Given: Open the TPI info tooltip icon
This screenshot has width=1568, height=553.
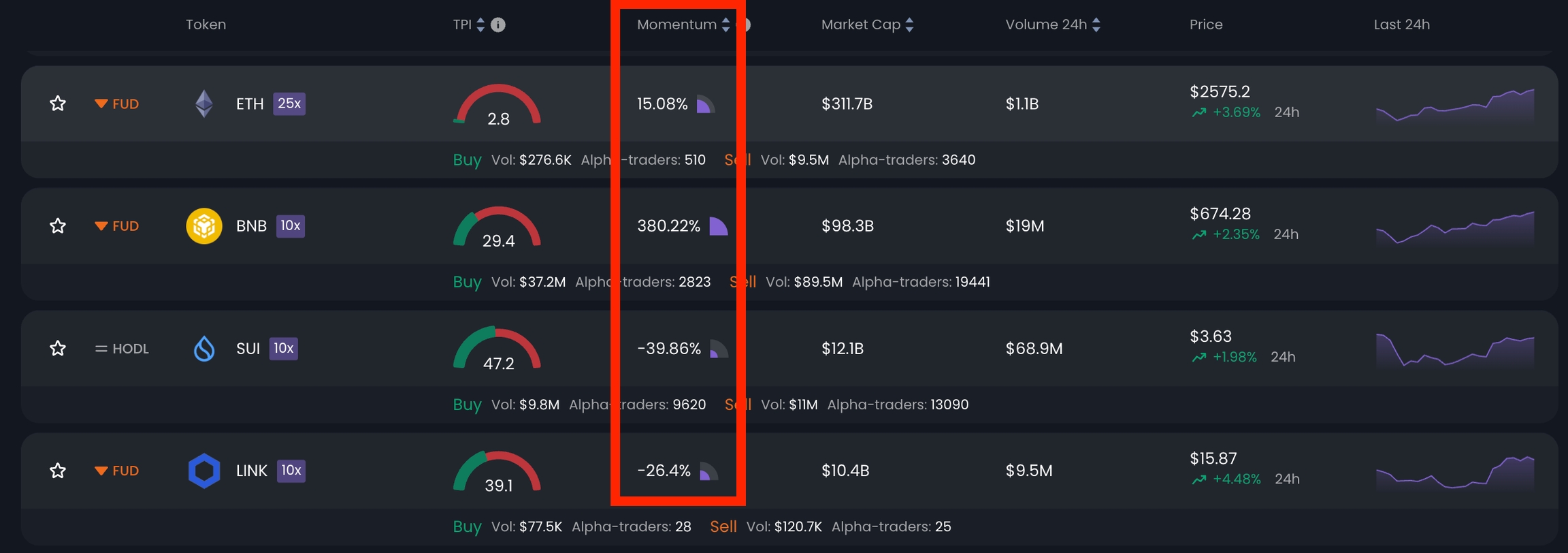Looking at the screenshot, I should point(498,25).
